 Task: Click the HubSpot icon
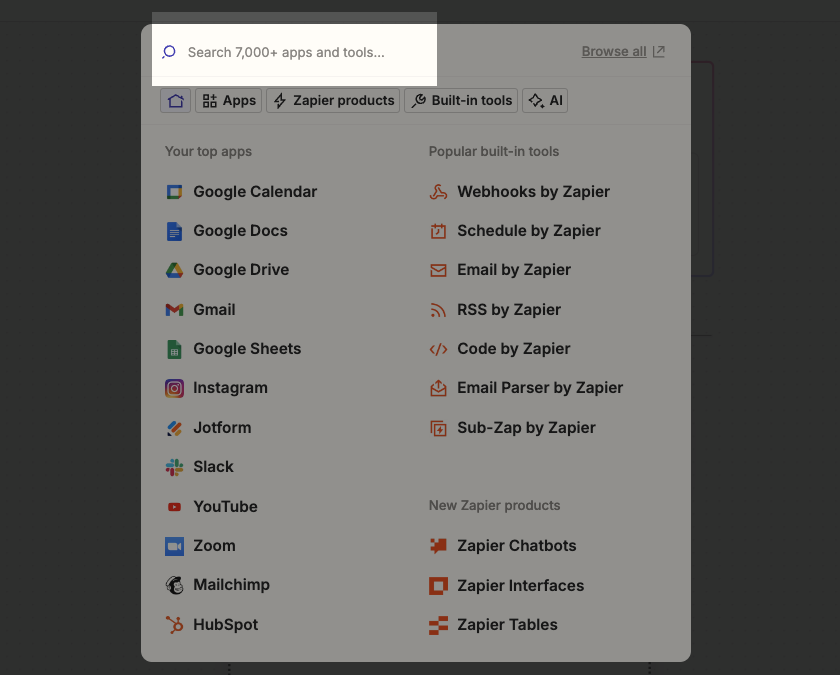tap(174, 625)
